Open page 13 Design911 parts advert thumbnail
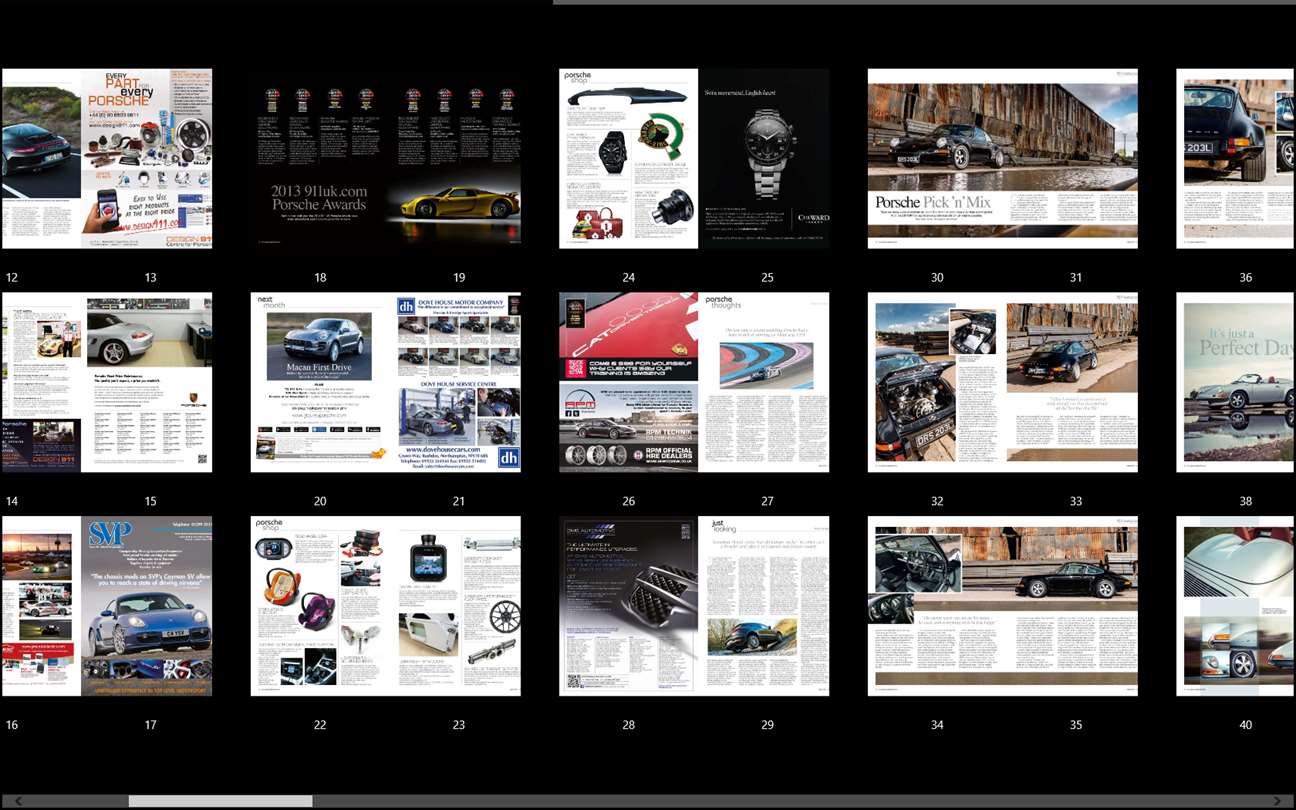Image resolution: width=1296 pixels, height=810 pixels. 147,158
